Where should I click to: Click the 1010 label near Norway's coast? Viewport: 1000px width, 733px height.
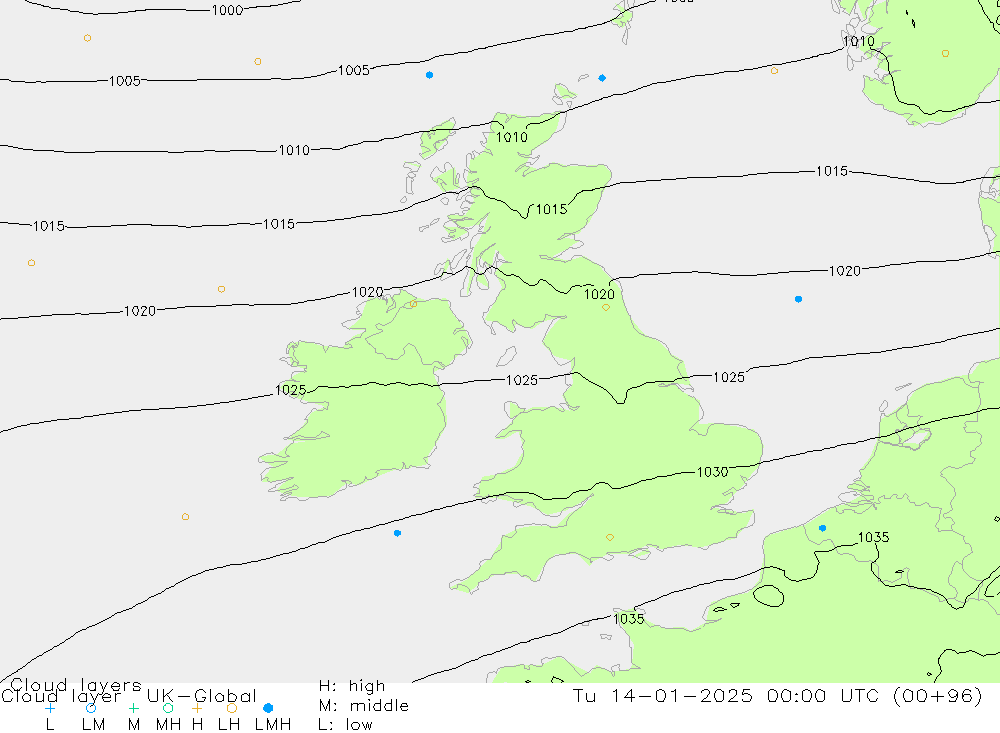click(858, 41)
